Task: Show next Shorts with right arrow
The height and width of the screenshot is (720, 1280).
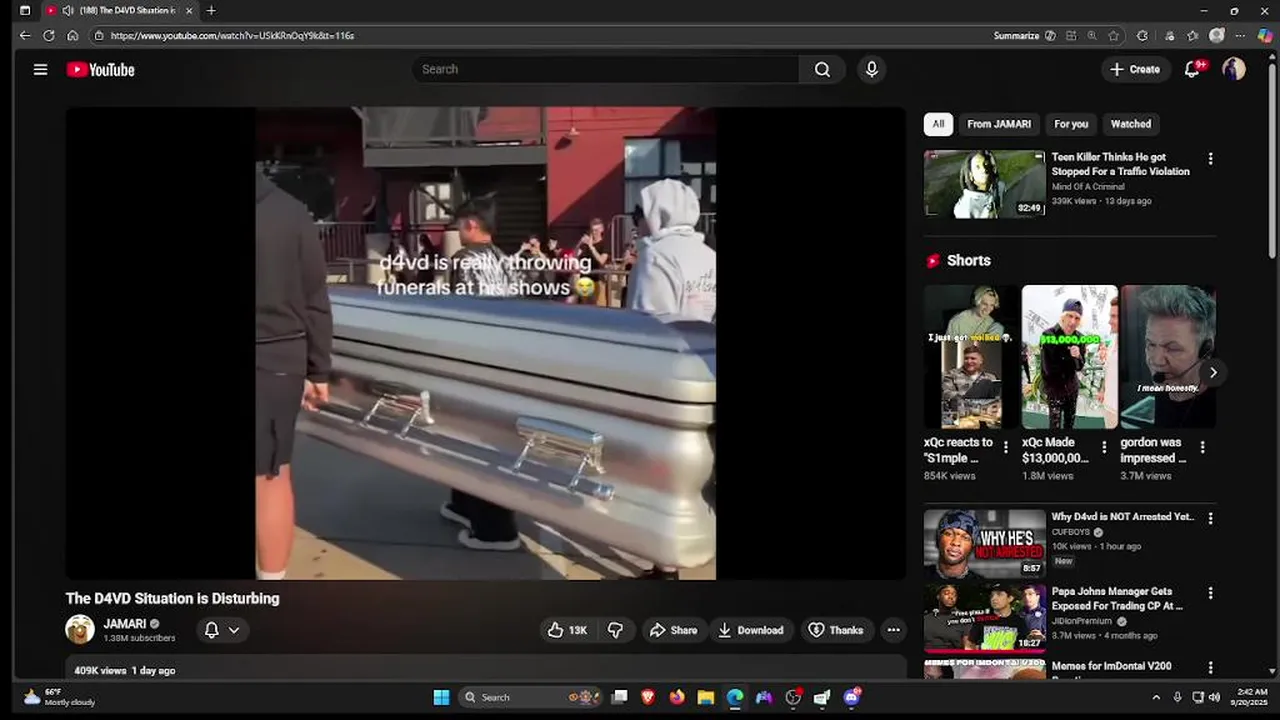Action: click(1213, 372)
